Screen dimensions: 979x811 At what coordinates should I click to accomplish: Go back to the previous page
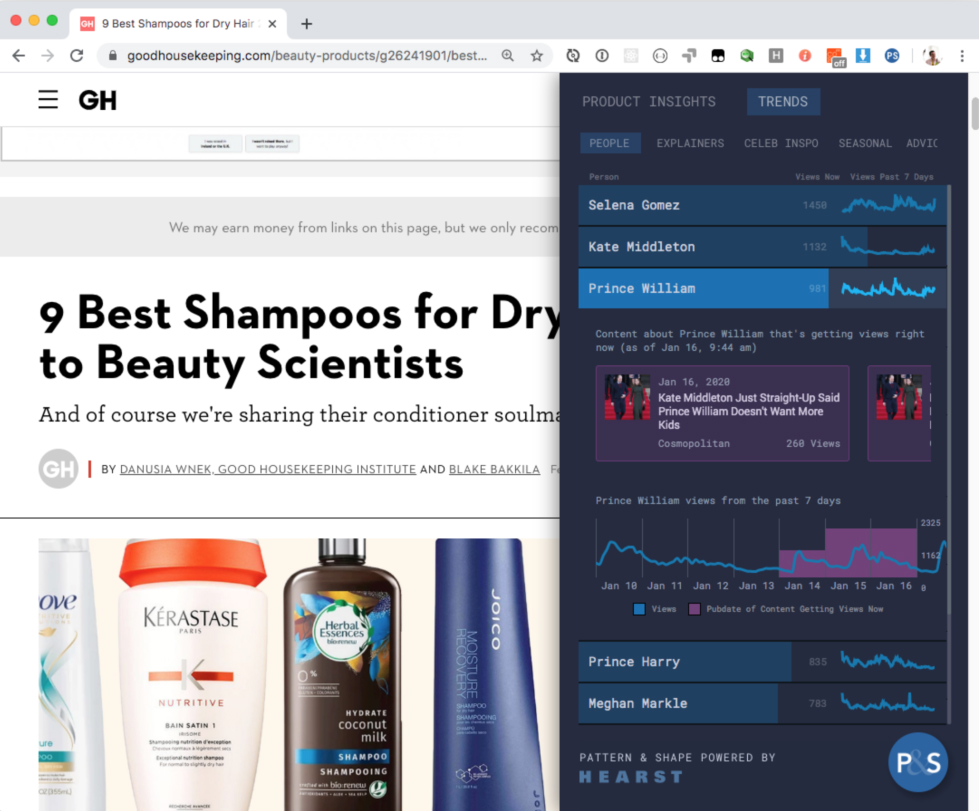[x=19, y=56]
